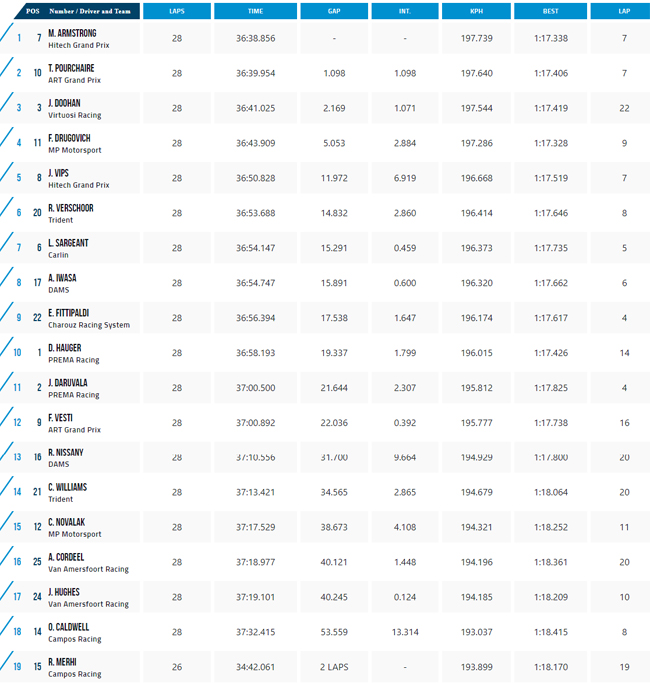Viewport: 650px width, 683px height.
Task: Click Doohan's gap value 2.169
Action: [334, 108]
